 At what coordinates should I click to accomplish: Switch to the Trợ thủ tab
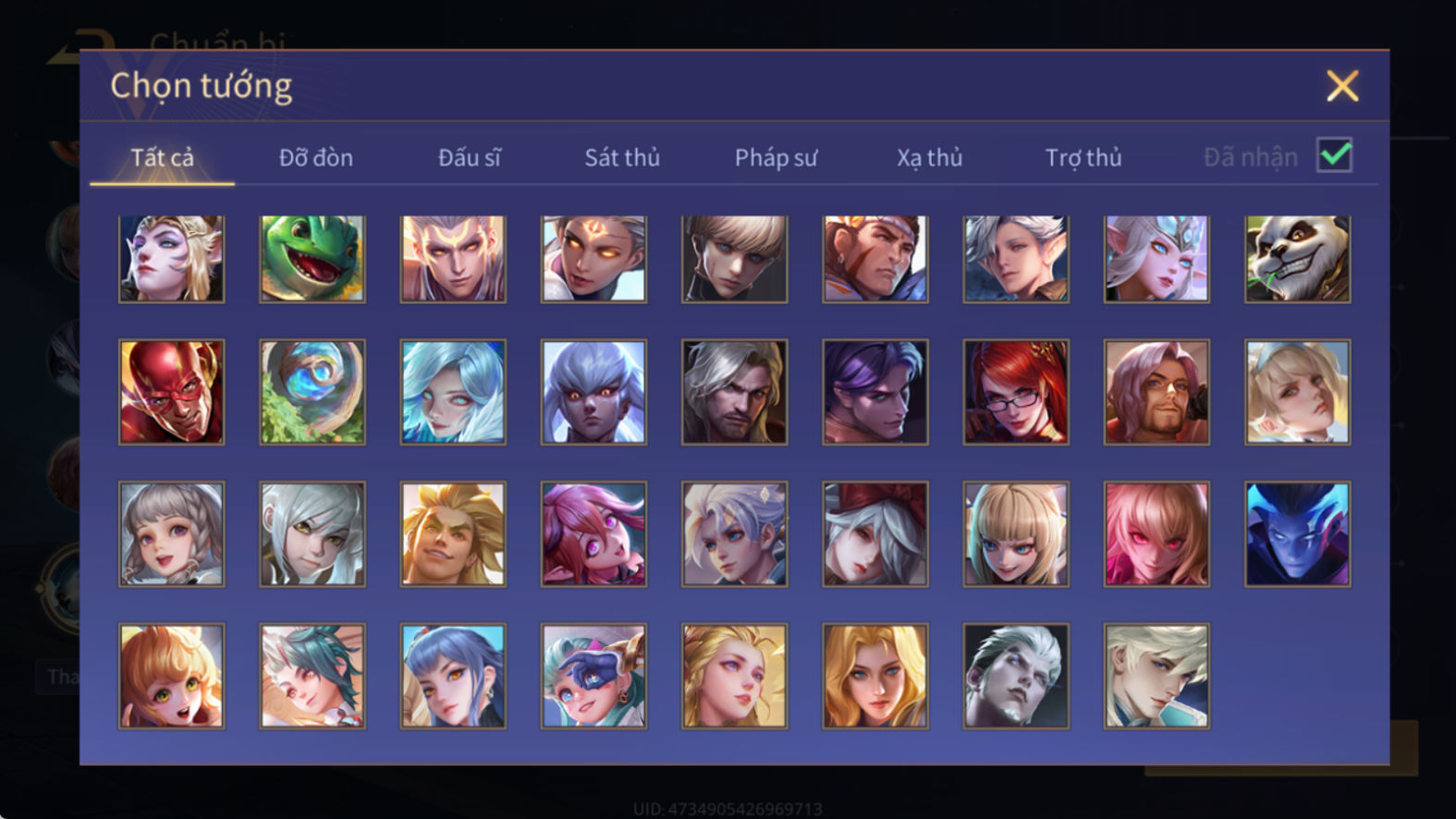[1083, 158]
